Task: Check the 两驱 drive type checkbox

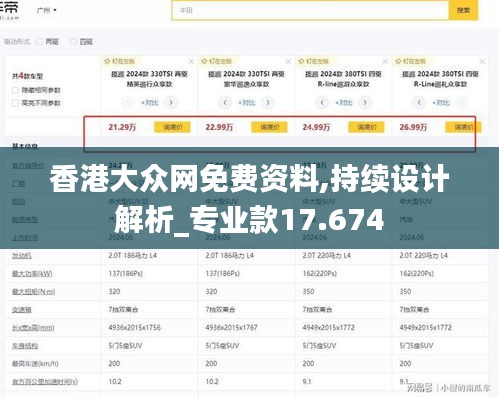Action: click(x=39, y=42)
